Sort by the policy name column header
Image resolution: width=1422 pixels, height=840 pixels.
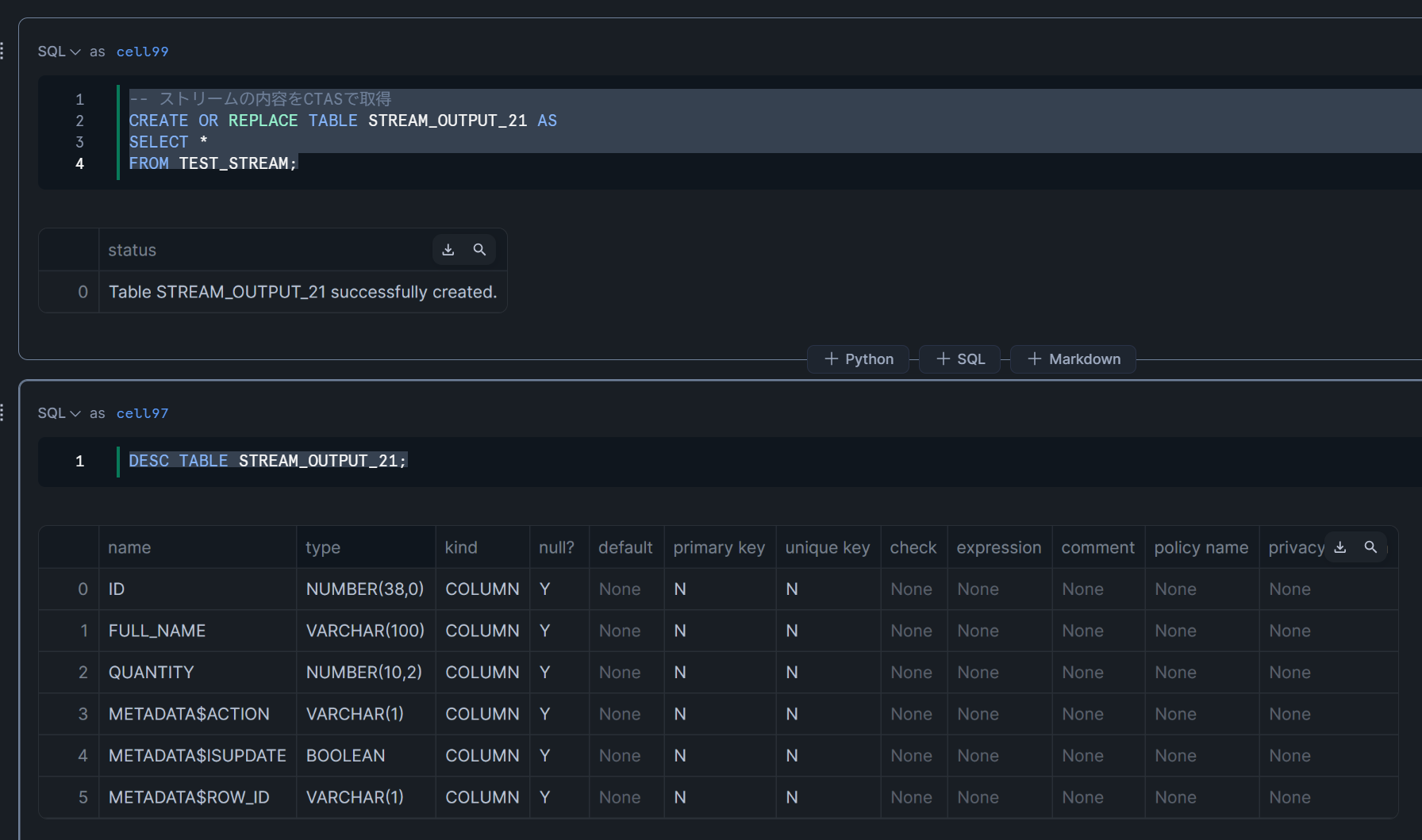pyautogui.click(x=1201, y=547)
